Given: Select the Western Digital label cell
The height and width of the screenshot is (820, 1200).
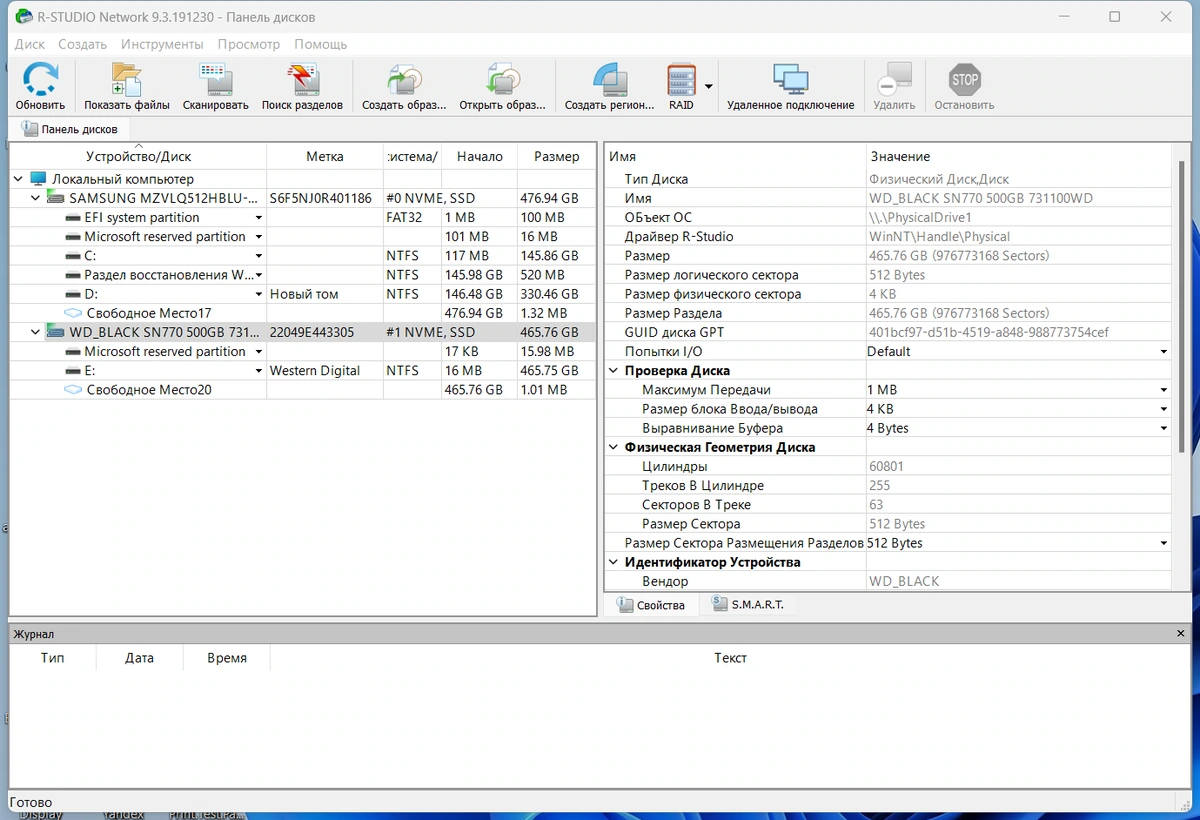Looking at the screenshot, I should tap(325, 371).
